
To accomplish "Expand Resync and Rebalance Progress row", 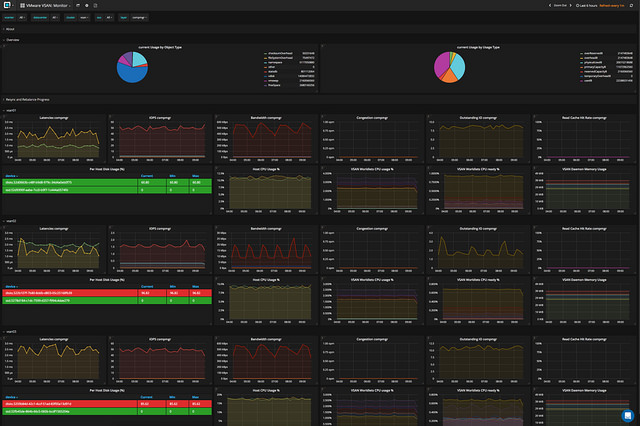I will (x=28, y=100).
